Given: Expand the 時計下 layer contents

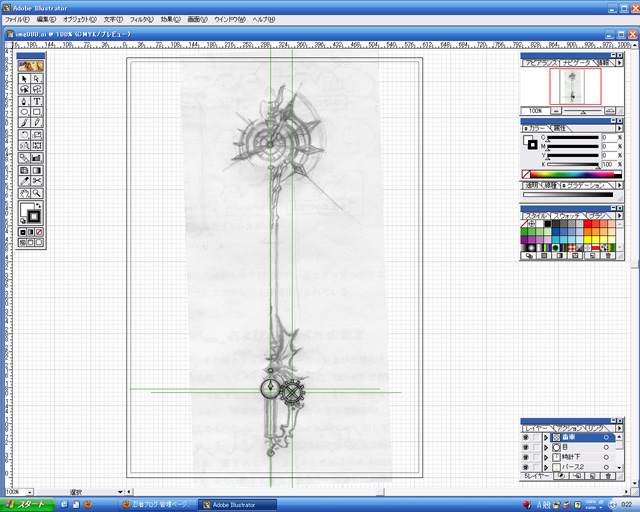Looking at the screenshot, I should coord(546,457).
